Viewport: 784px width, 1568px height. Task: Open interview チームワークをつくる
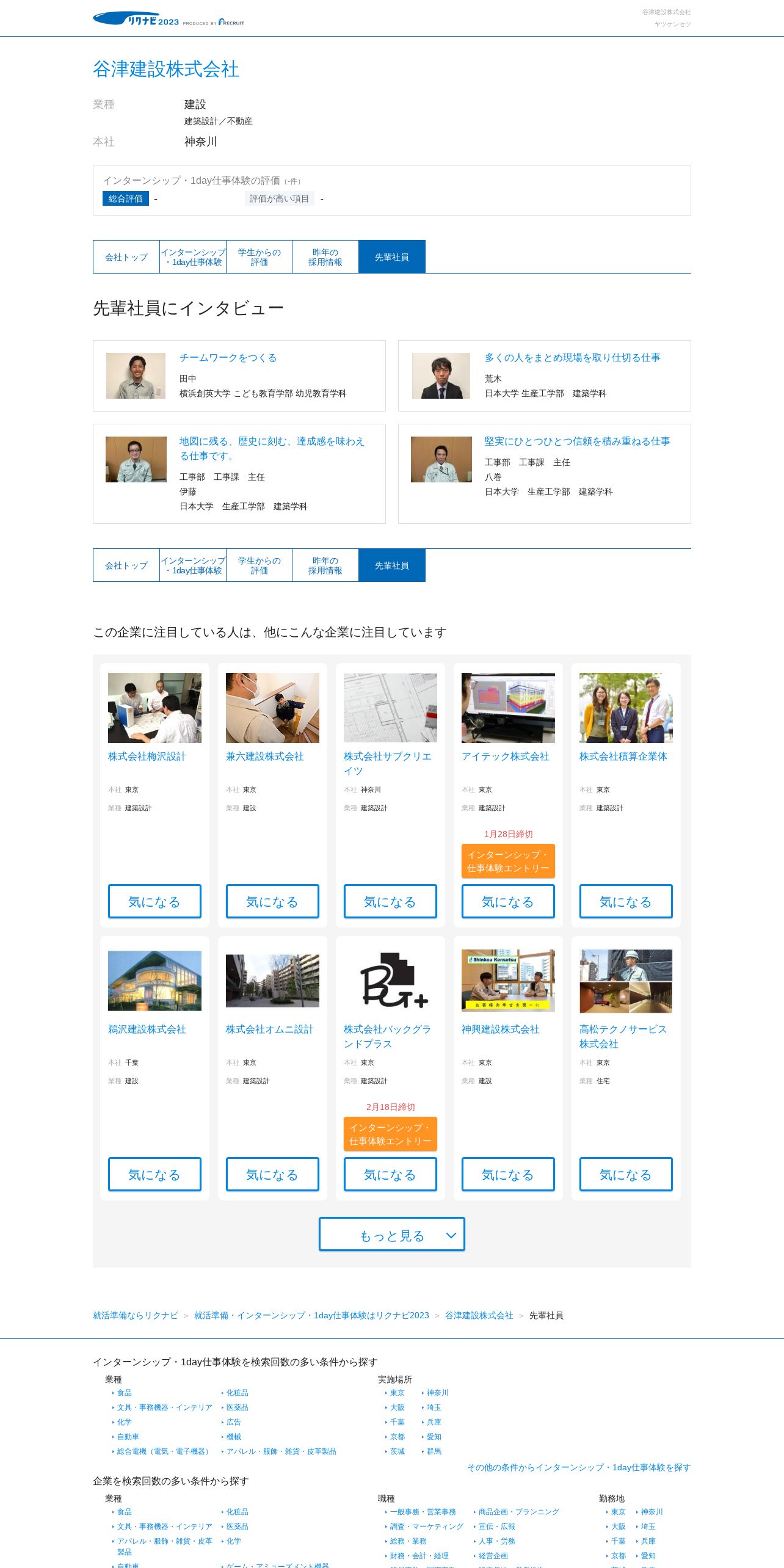point(228,358)
